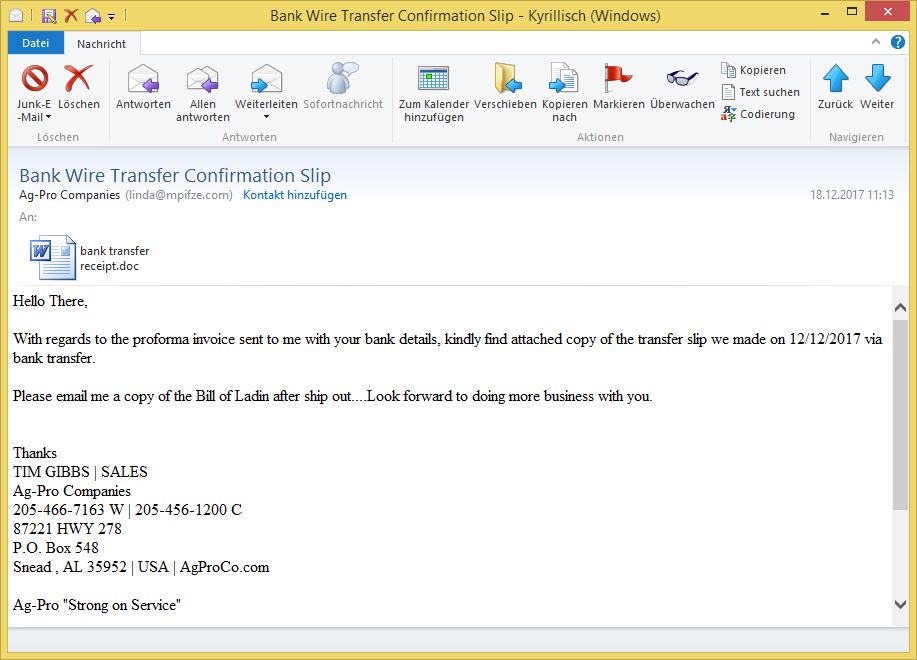Click the red X delete icon in title bar
Image resolution: width=917 pixels, height=660 pixels.
(71, 15)
